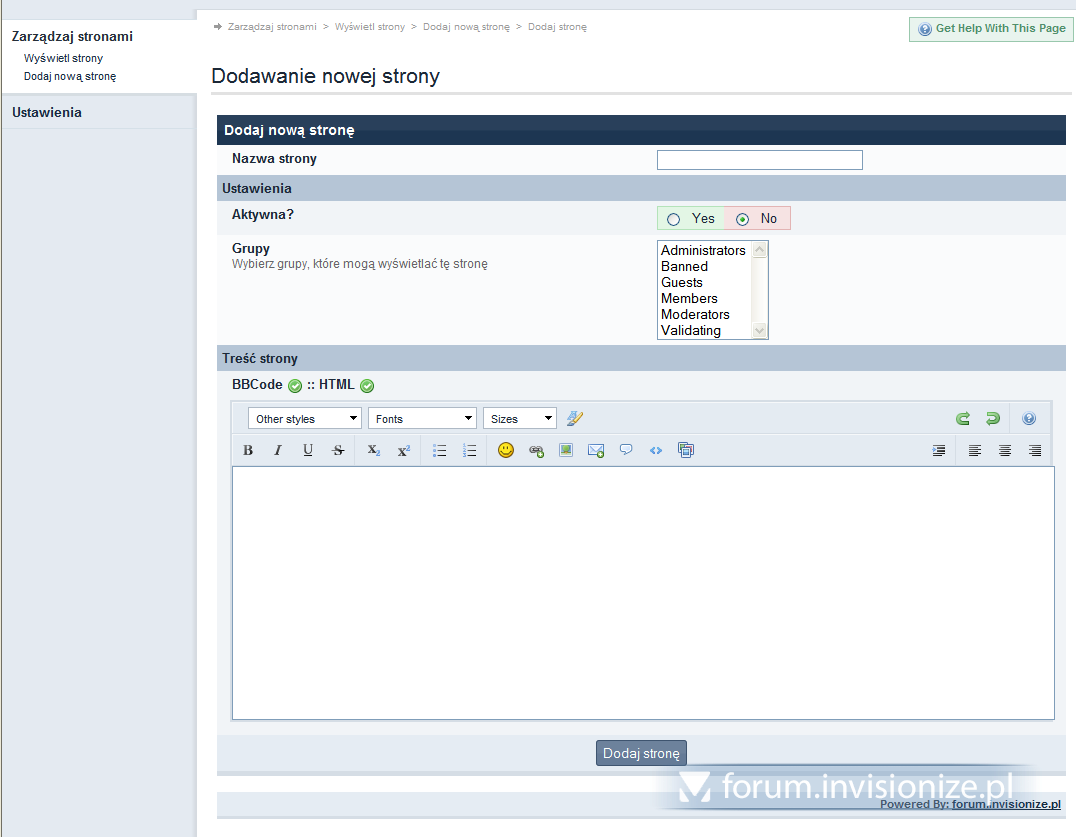Open the Other styles dropdown
This screenshot has width=1076, height=837.
point(304,419)
